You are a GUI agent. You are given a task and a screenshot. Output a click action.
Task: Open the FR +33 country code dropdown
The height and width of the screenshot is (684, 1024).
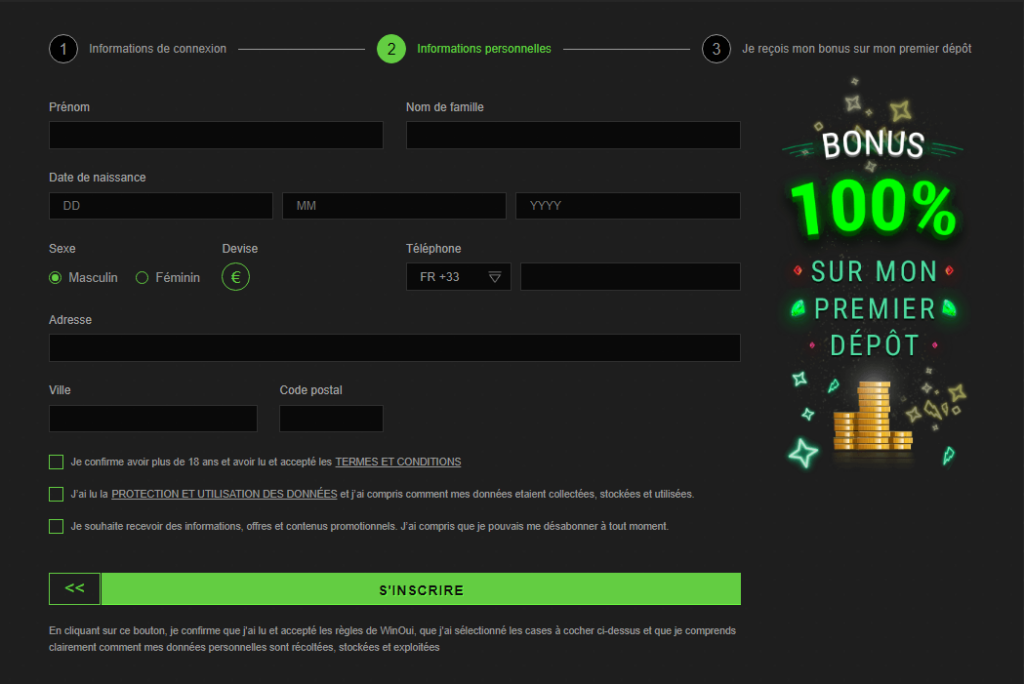point(458,276)
